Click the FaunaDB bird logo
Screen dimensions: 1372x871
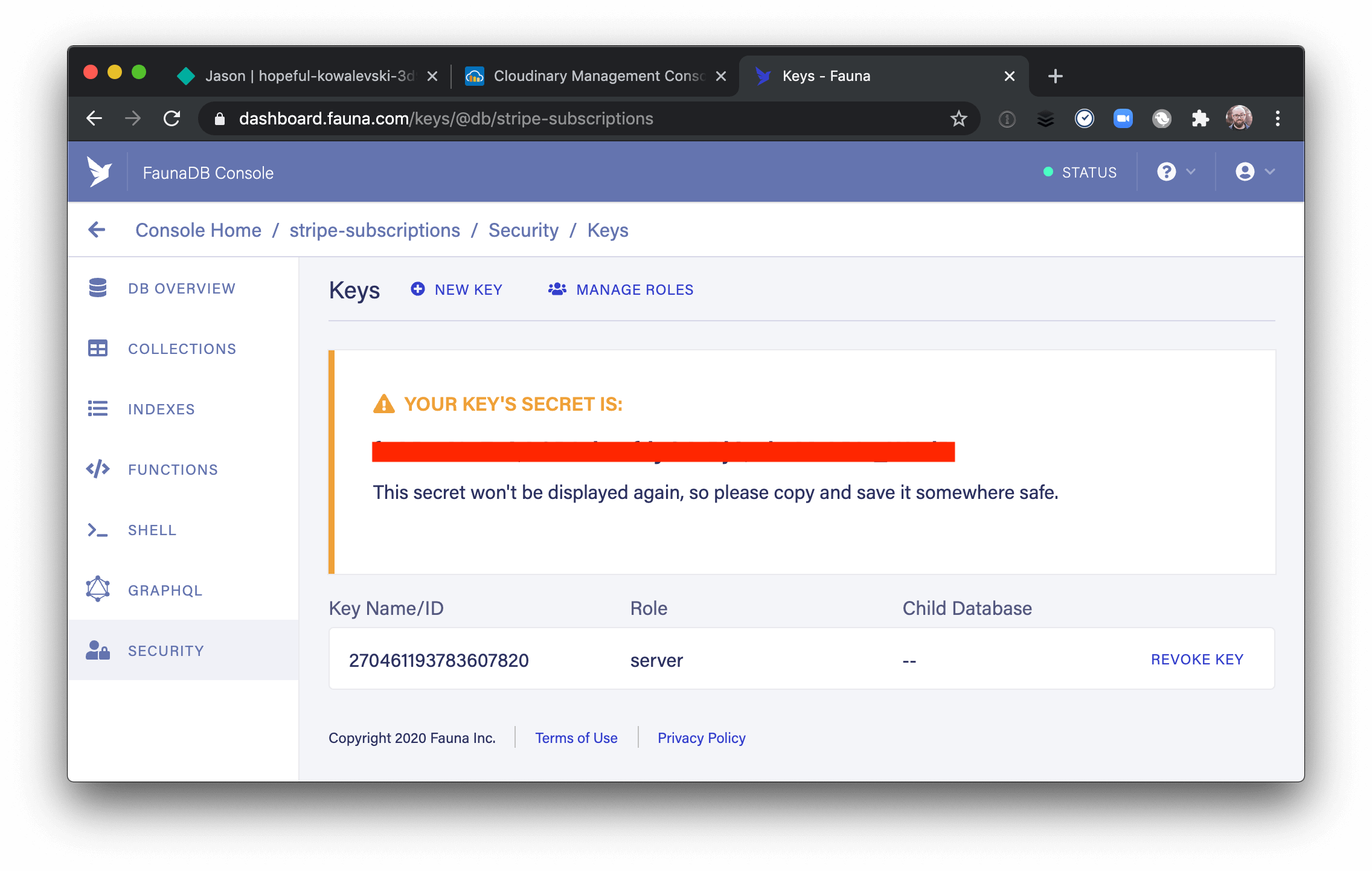point(100,172)
